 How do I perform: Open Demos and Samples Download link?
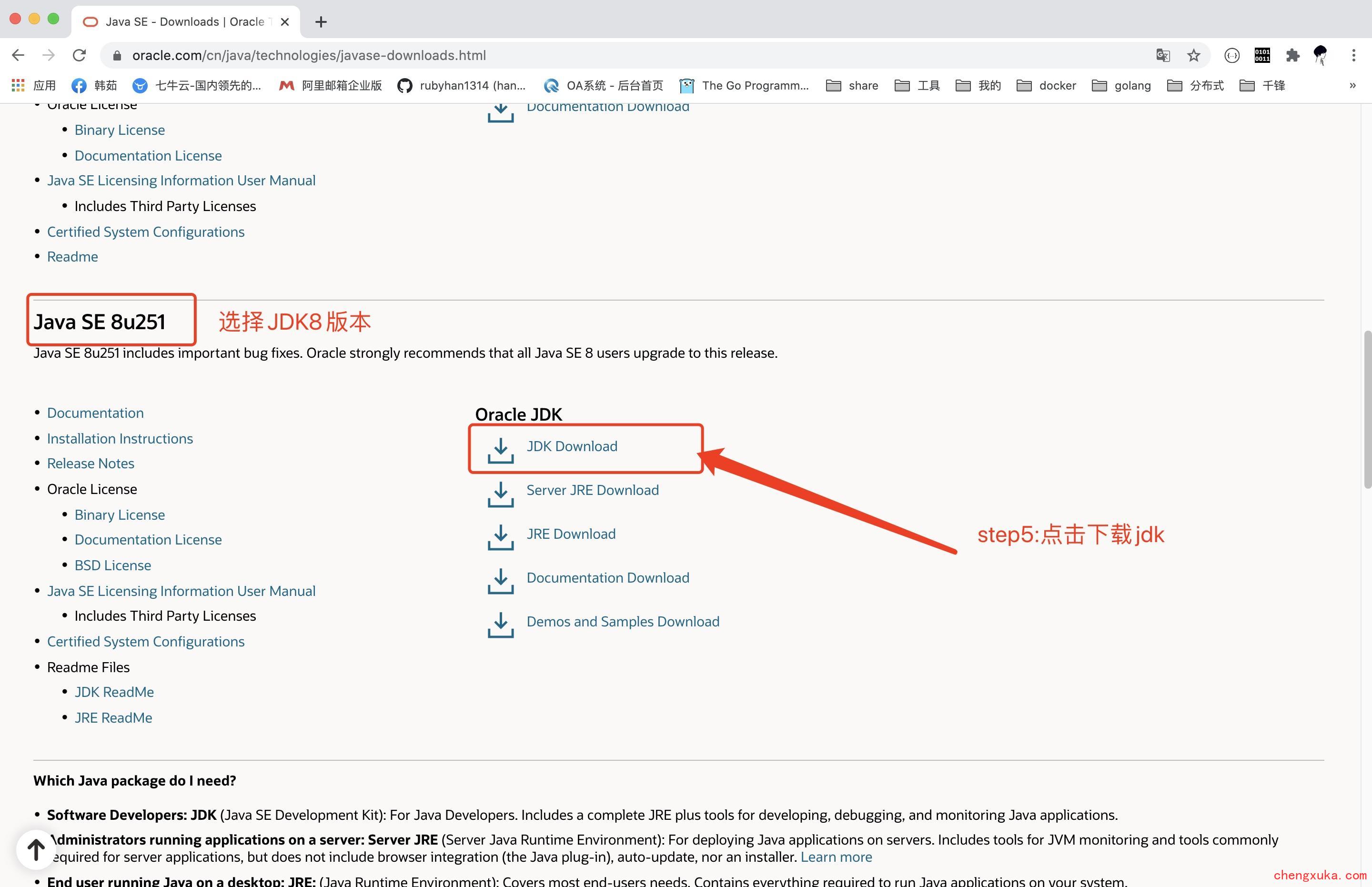click(x=623, y=622)
